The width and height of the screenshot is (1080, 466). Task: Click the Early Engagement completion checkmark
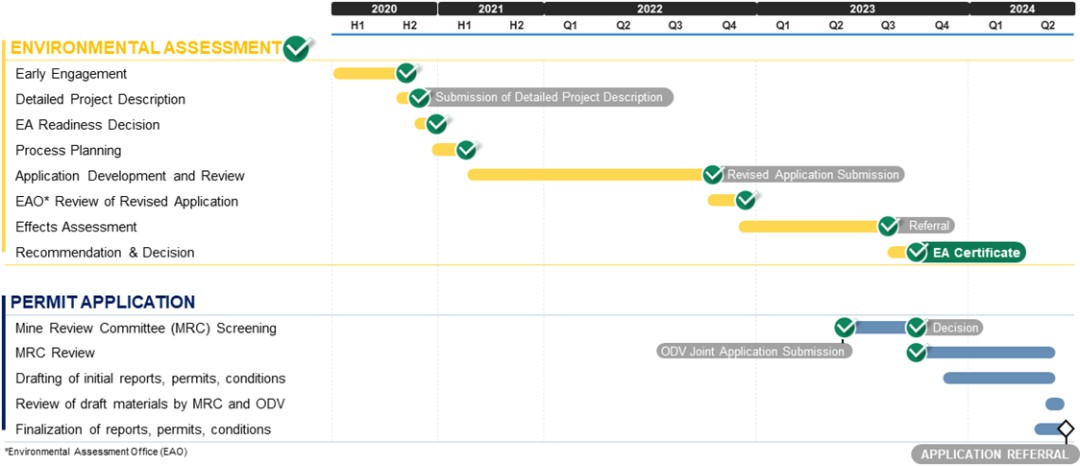(x=406, y=72)
